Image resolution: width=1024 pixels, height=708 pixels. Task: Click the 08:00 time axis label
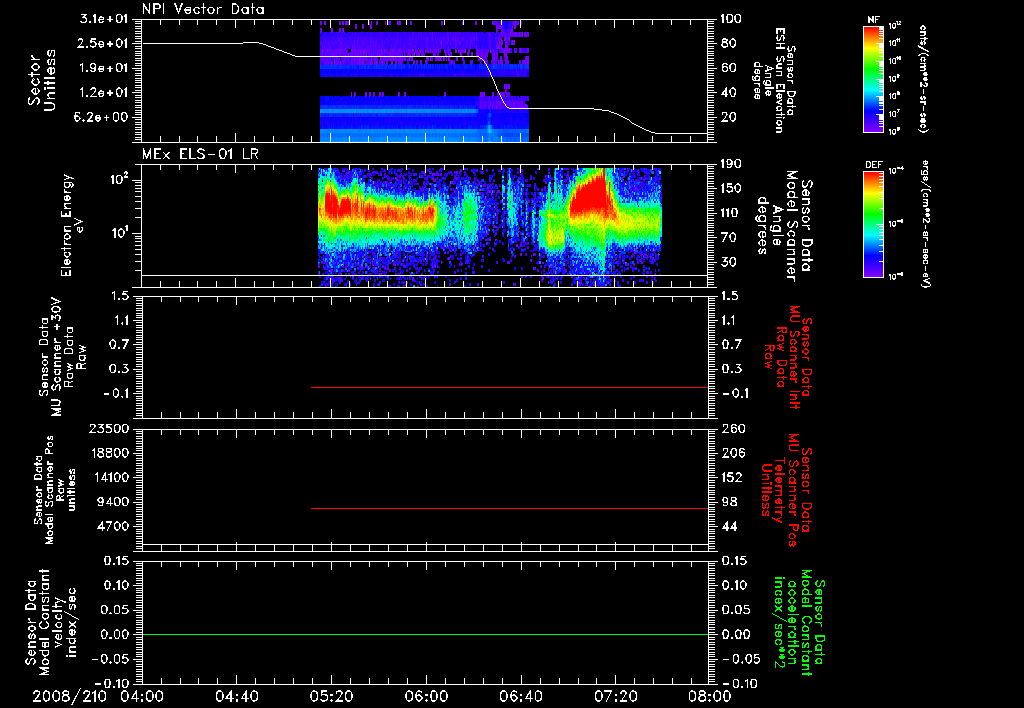[x=710, y=696]
